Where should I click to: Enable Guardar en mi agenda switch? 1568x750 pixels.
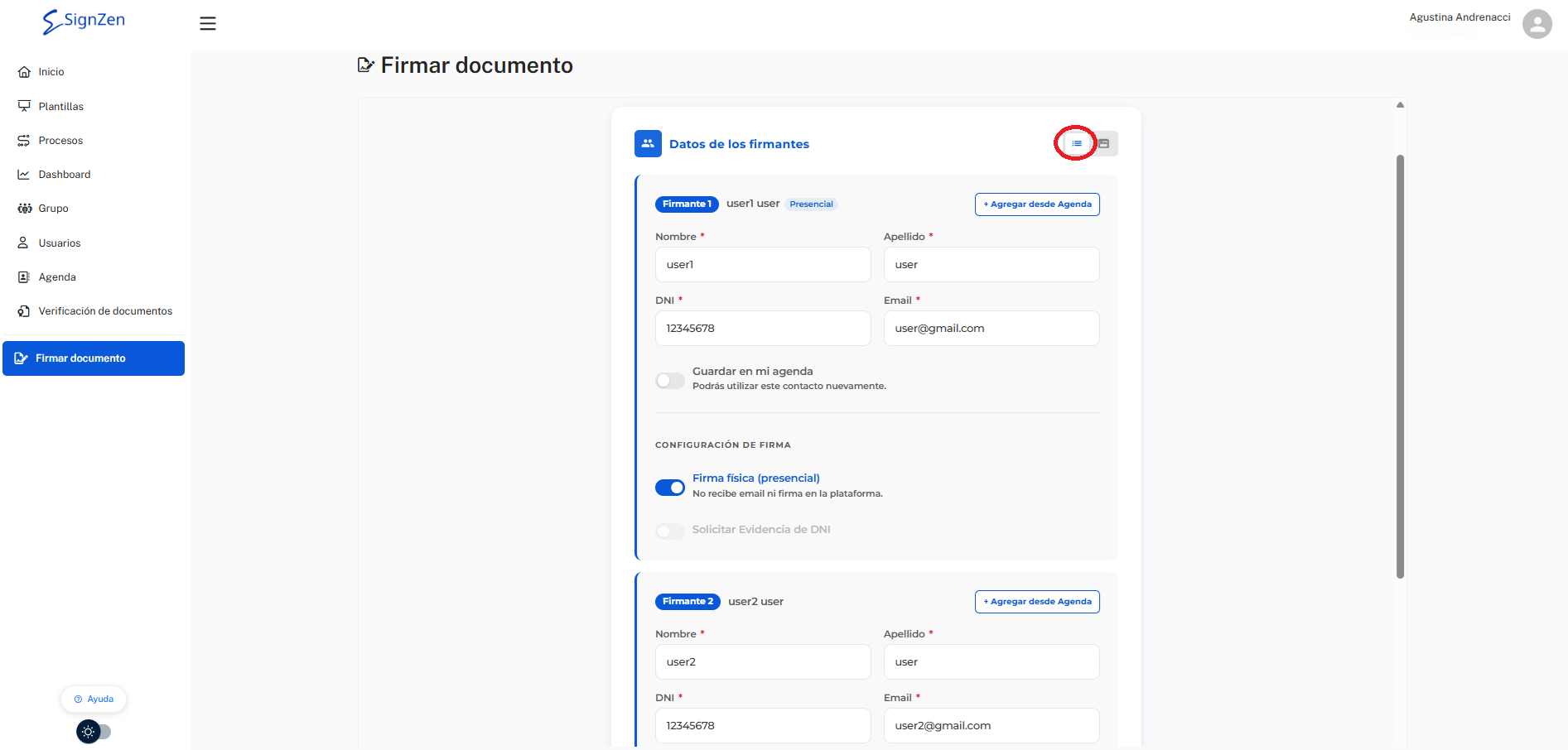[670, 381]
